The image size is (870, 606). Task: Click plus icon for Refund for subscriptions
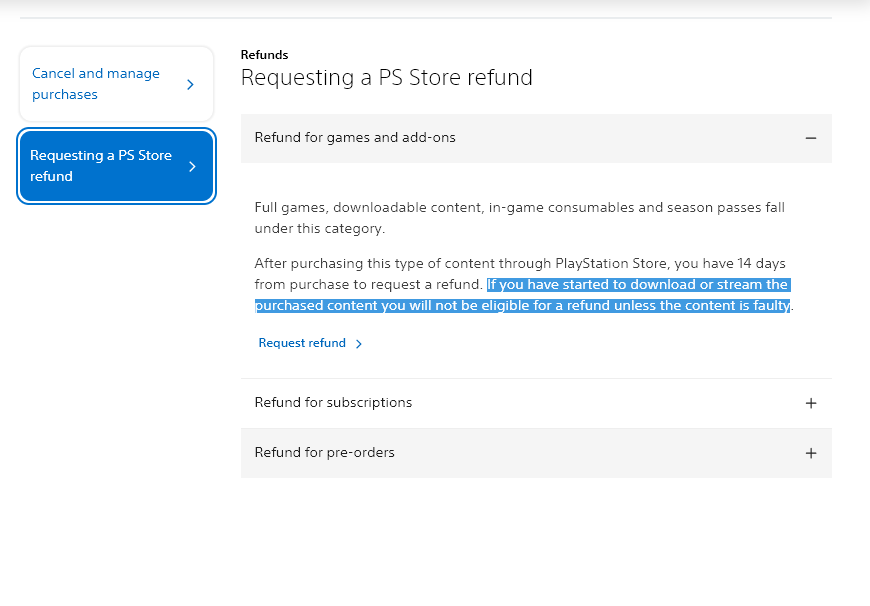coord(811,403)
